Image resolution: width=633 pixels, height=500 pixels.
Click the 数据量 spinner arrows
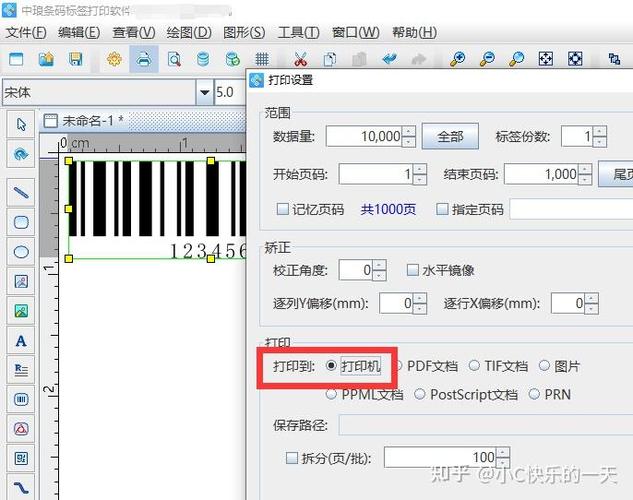[x=409, y=136]
